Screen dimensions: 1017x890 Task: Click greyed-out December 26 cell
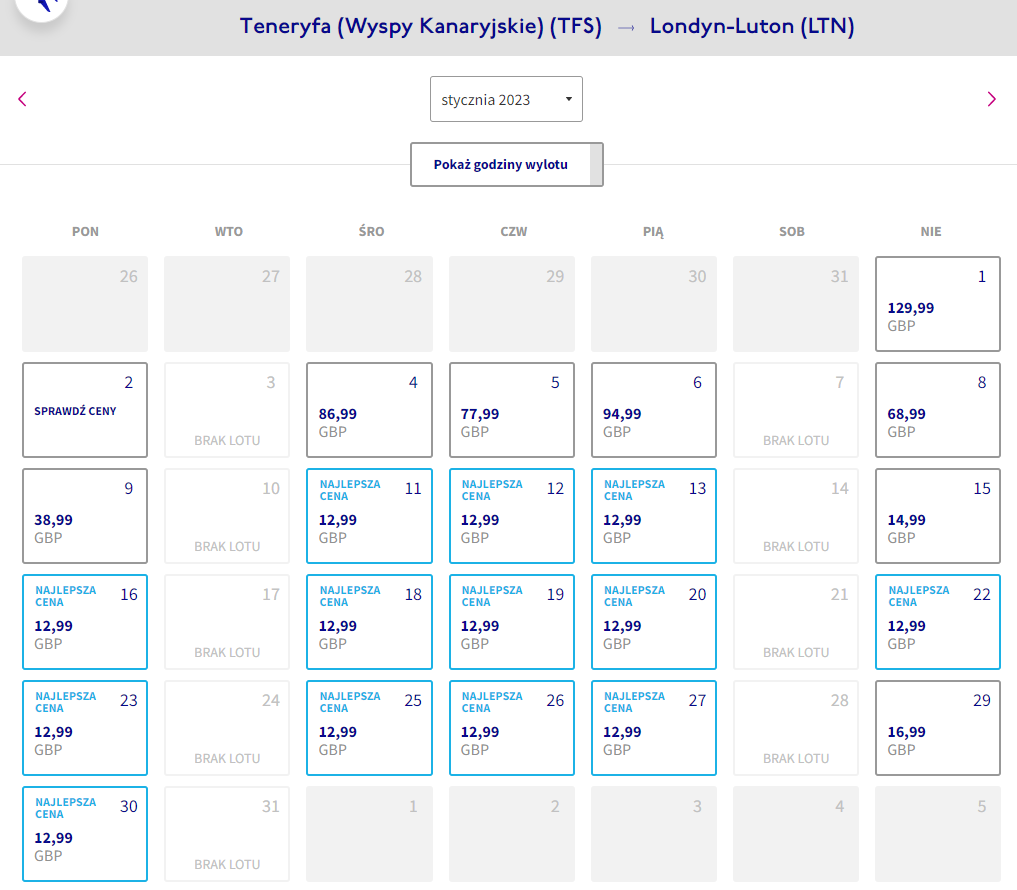[x=85, y=304]
